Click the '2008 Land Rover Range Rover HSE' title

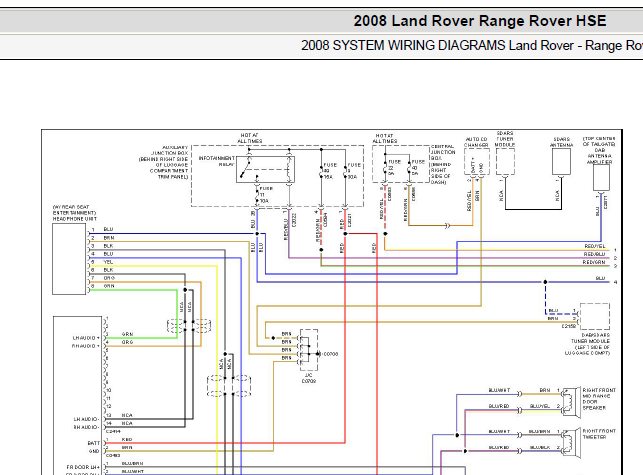tap(480, 21)
